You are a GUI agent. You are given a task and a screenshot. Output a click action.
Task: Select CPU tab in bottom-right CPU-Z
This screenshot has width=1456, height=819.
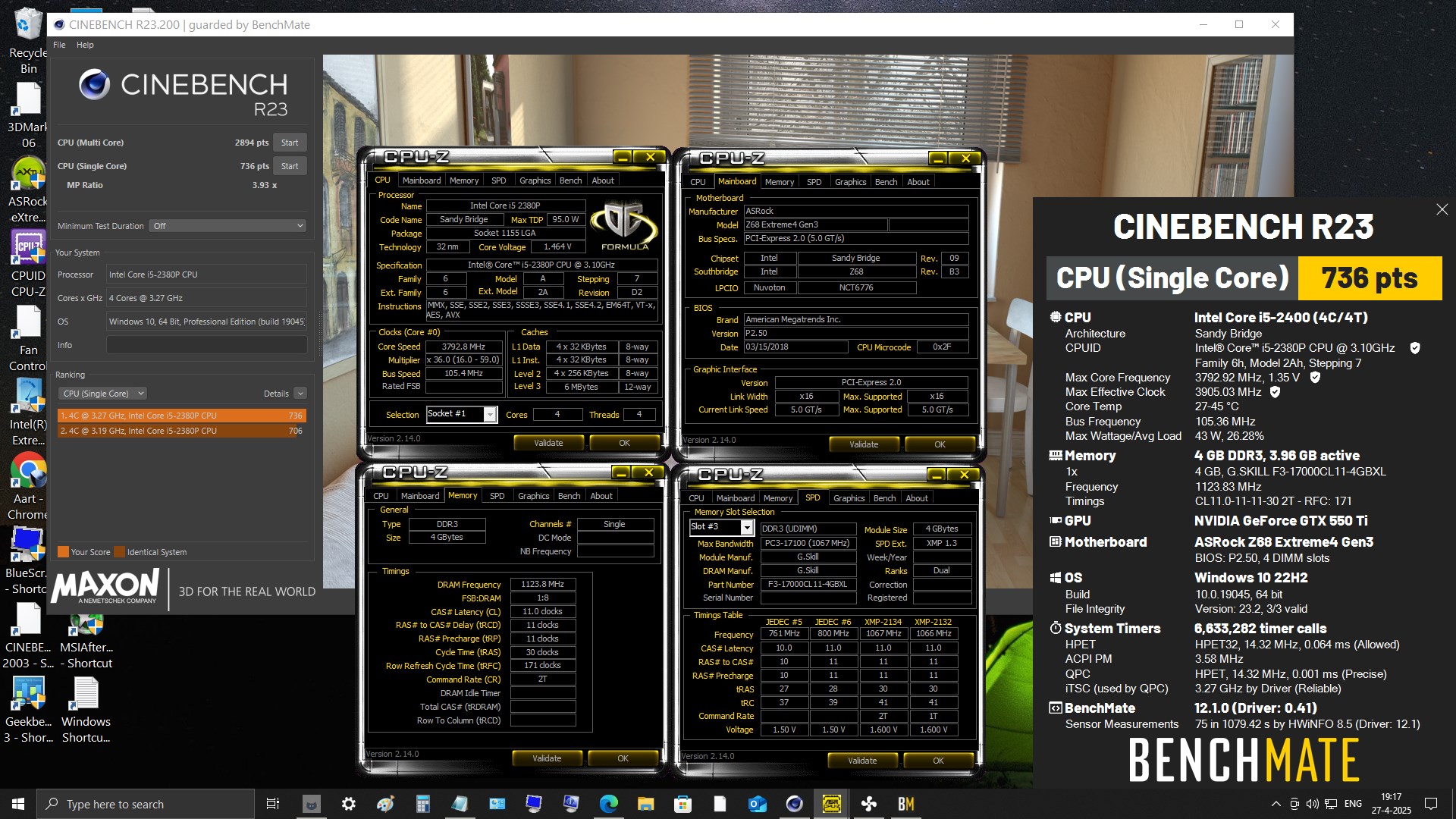click(696, 498)
